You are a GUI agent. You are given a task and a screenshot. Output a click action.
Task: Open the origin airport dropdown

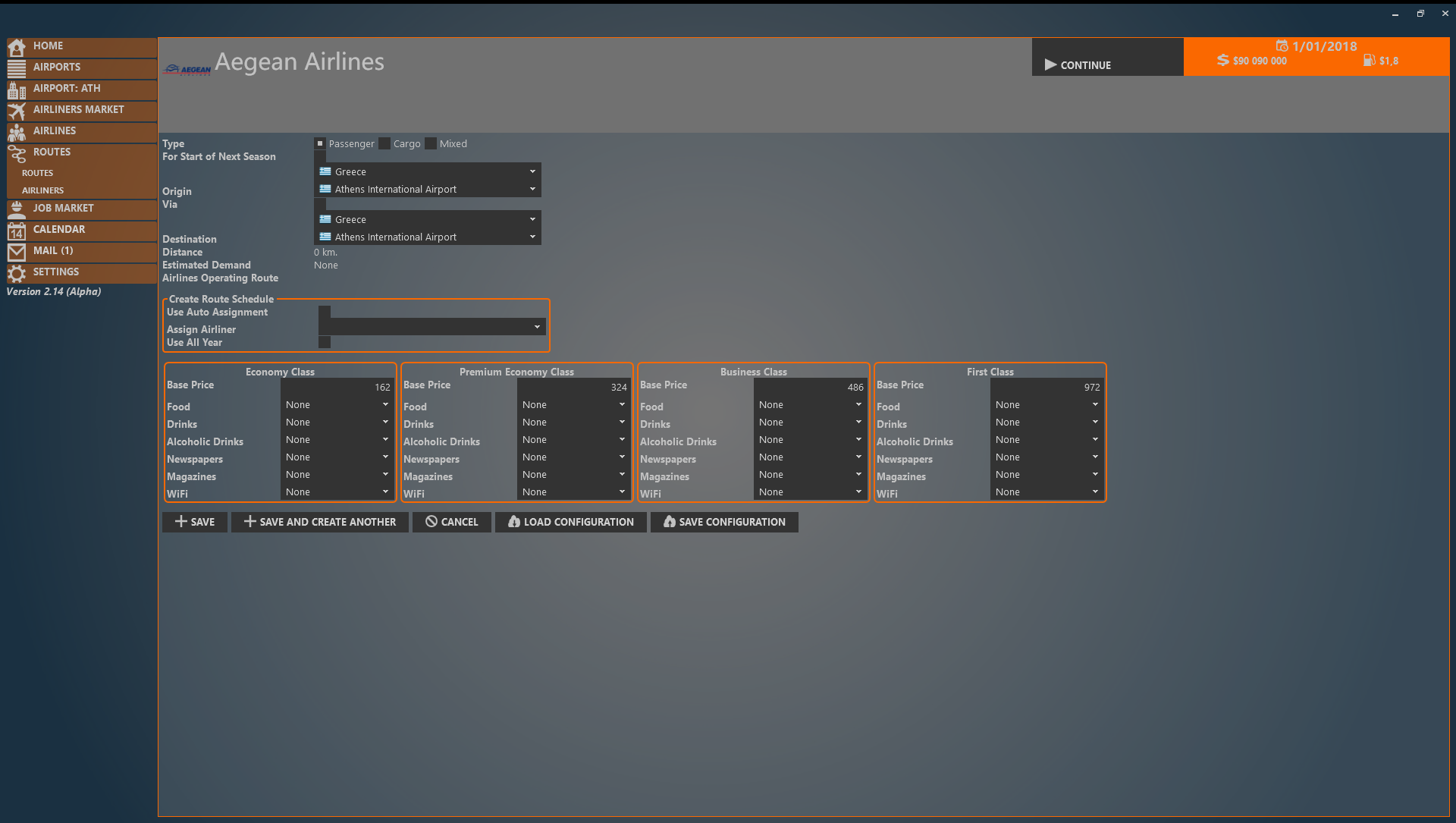click(x=428, y=189)
